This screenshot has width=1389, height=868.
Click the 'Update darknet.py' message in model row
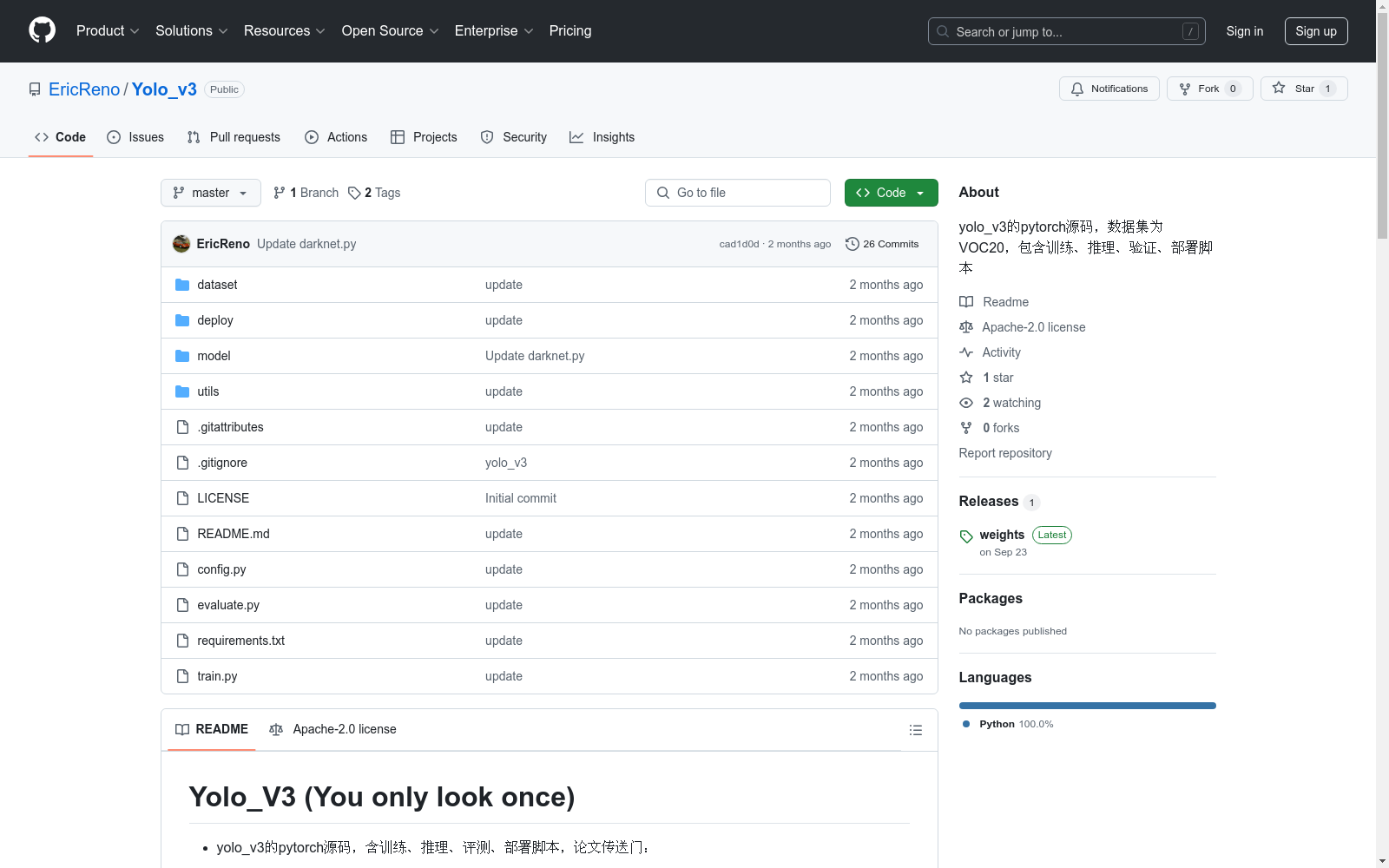pyautogui.click(x=535, y=356)
